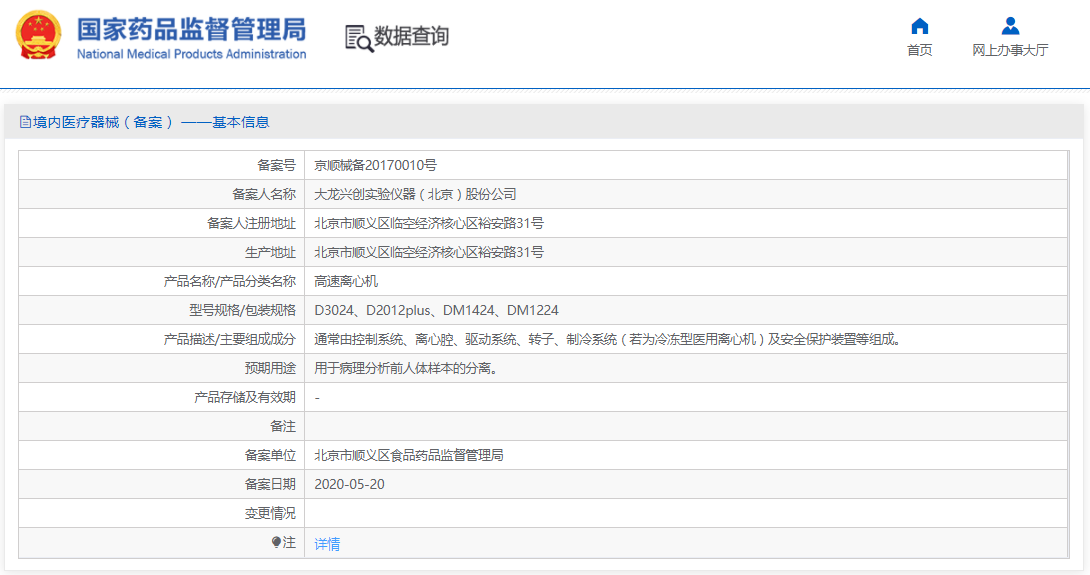Select the 备案人注册地址 label
The width and height of the screenshot is (1090, 575).
click(252, 223)
